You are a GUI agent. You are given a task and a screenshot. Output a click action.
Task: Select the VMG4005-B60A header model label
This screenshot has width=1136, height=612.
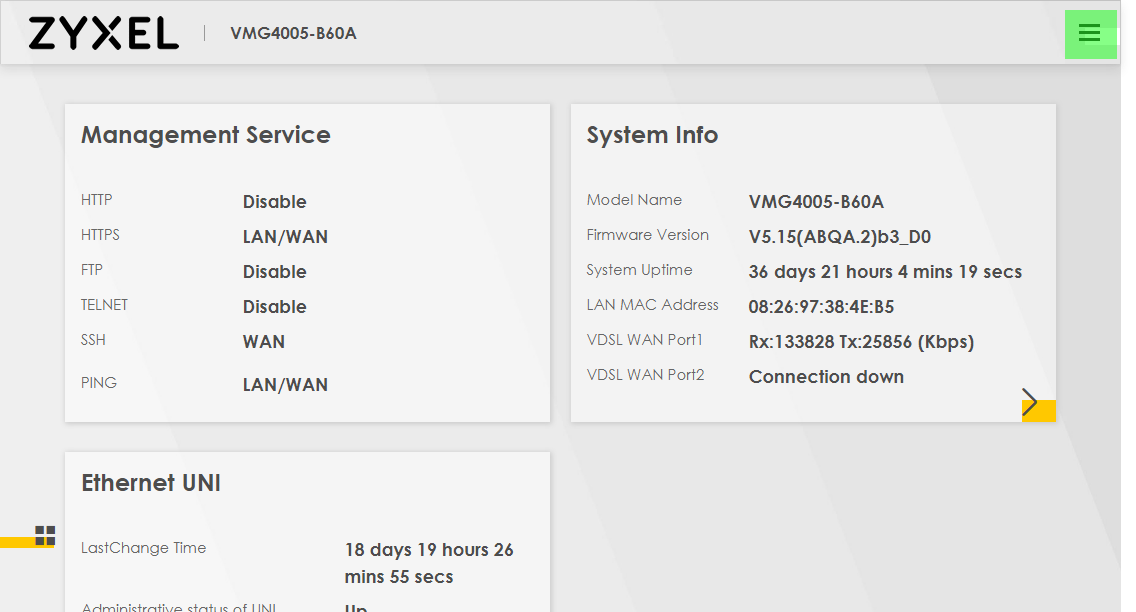coord(293,33)
